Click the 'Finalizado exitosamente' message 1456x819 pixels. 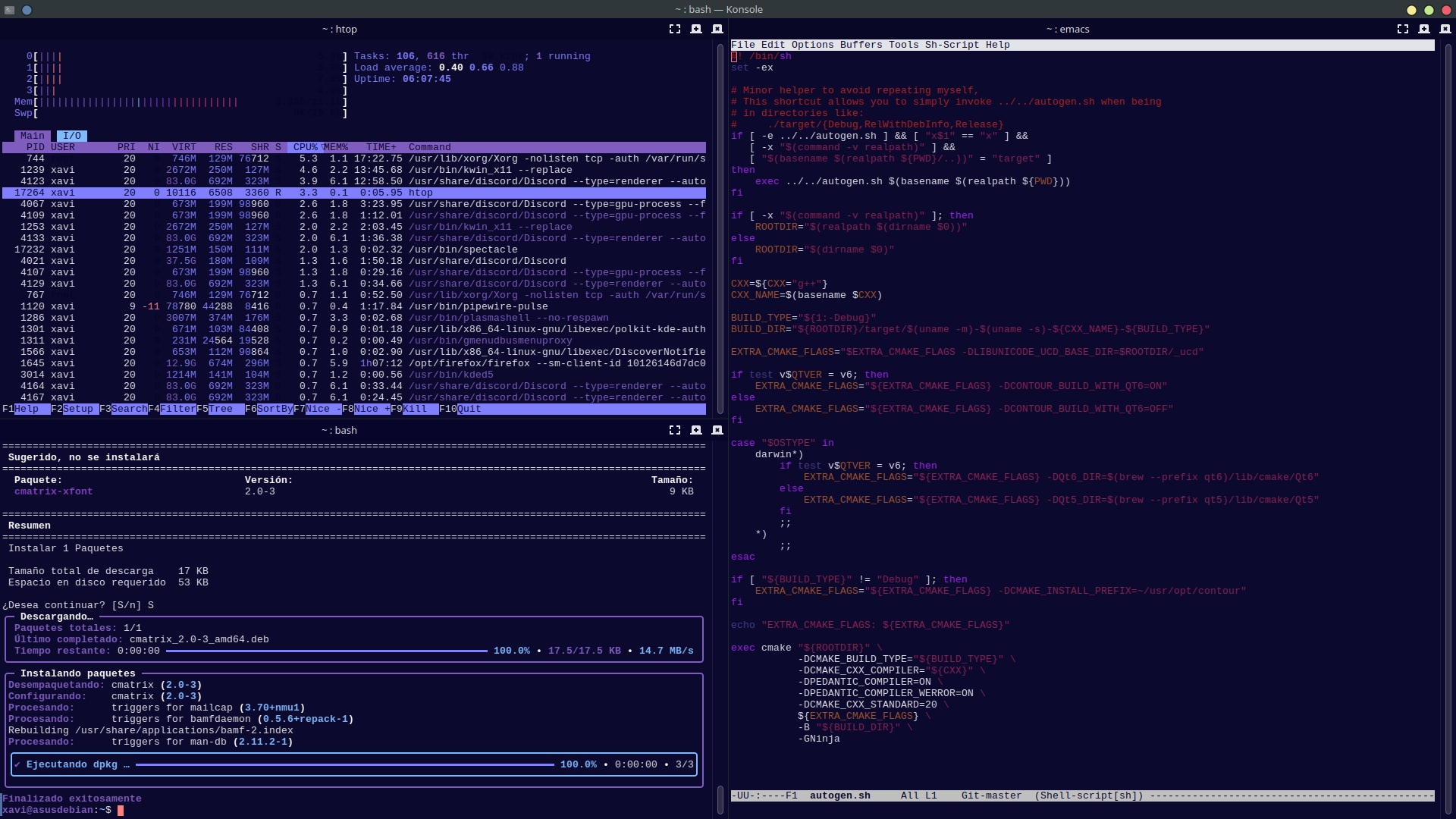coord(72,799)
